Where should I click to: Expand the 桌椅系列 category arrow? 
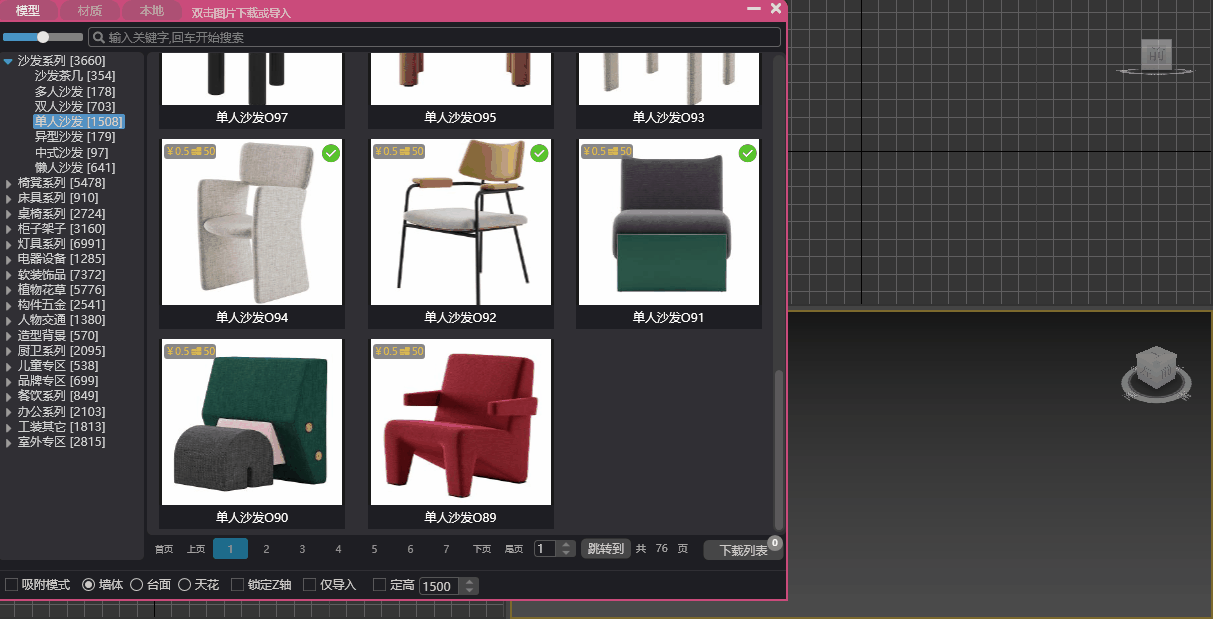[x=9, y=214]
